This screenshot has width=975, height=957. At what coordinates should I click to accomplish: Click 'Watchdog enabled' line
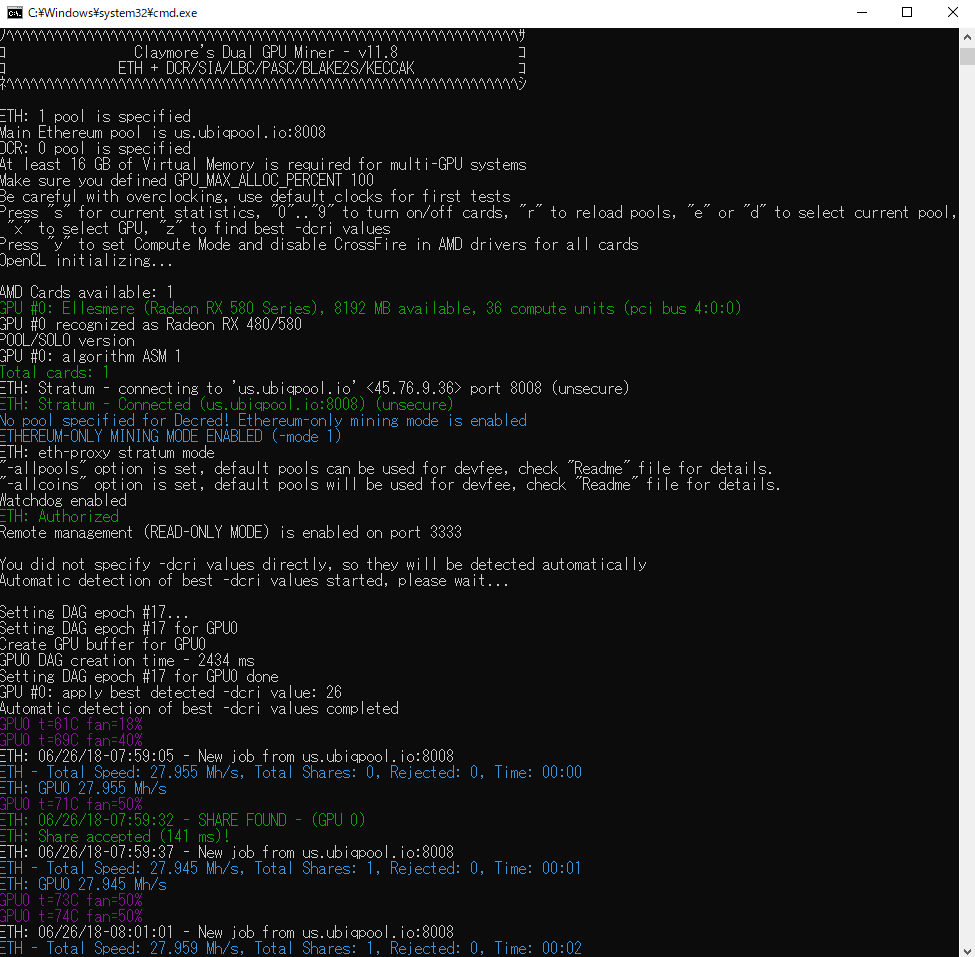[x=63, y=501]
